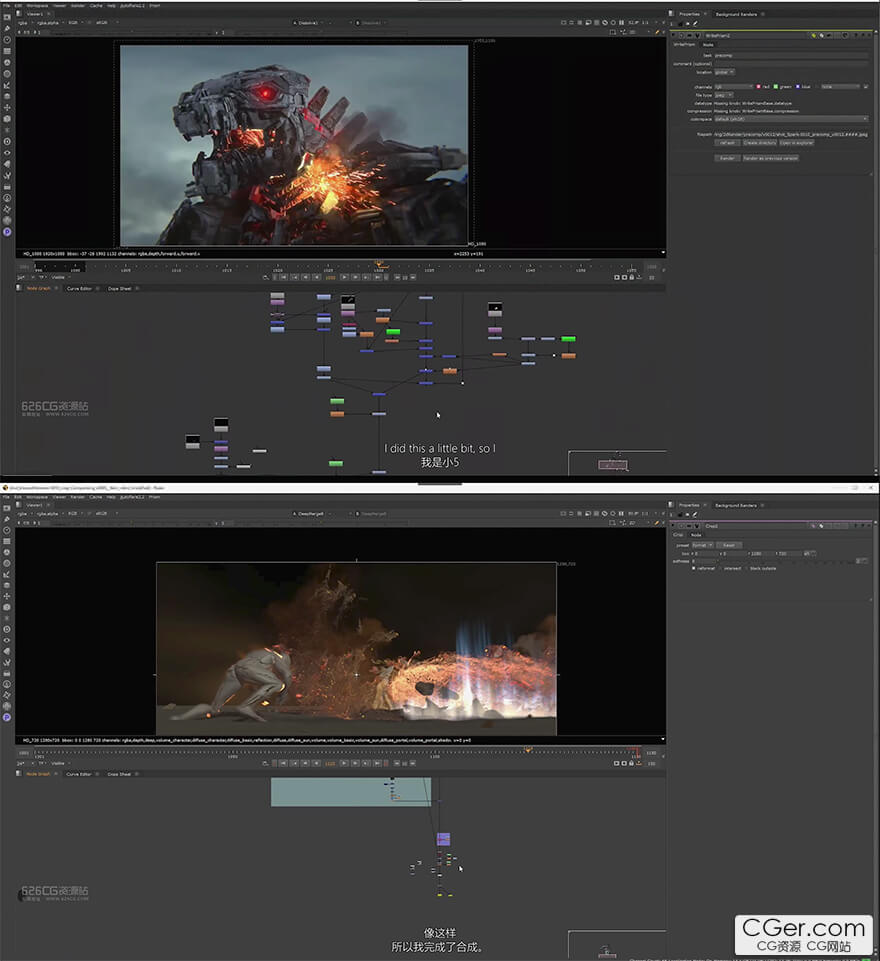Open the channels dropdown in WritePrism properties

[x=734, y=87]
